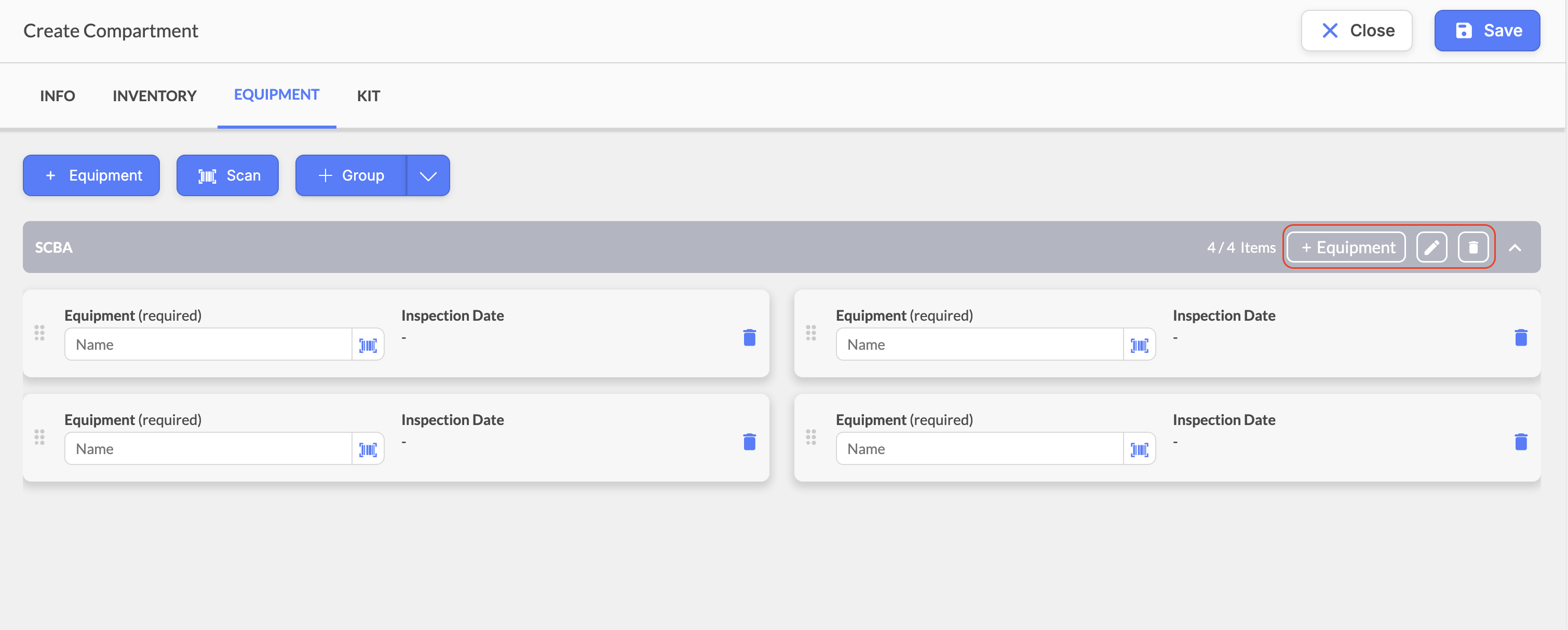Click the top-left equipment Name field
Screen dimensions: 1568x630
pos(208,344)
